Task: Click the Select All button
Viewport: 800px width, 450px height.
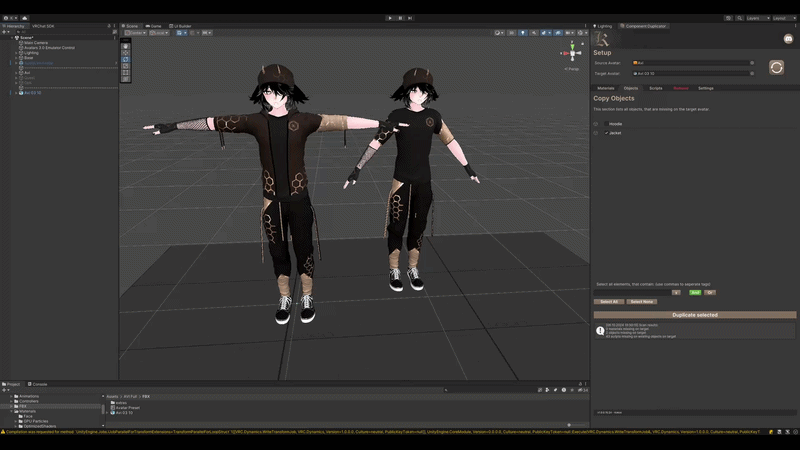Action: coord(609,302)
